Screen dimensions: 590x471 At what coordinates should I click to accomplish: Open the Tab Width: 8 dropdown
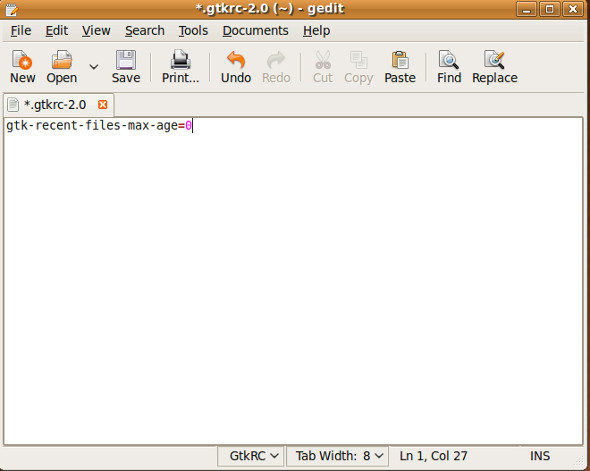[x=338, y=456]
